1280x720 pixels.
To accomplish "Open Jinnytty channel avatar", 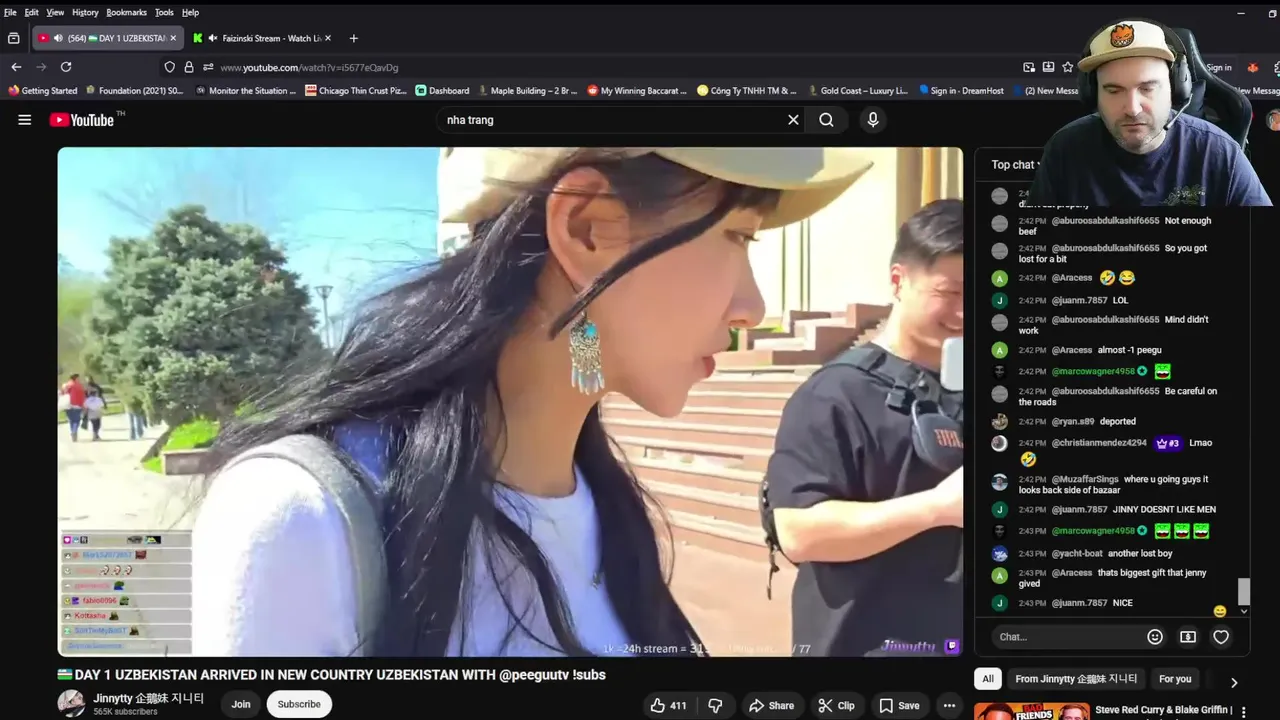I will tap(71, 703).
